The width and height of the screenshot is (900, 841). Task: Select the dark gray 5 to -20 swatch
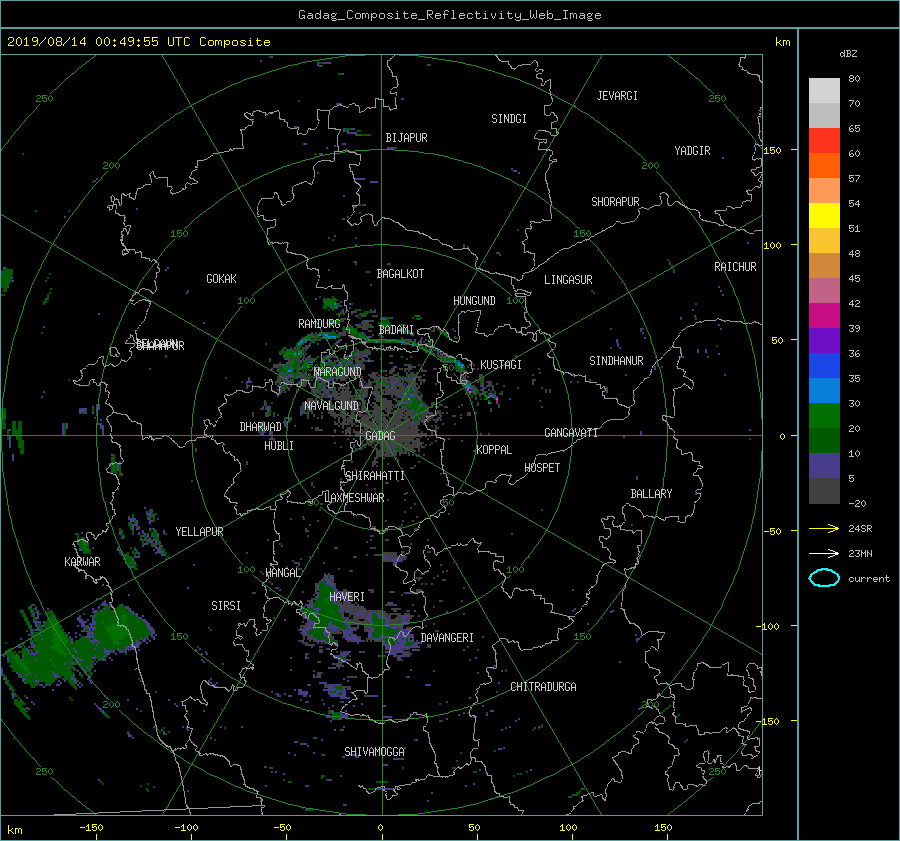tap(824, 490)
